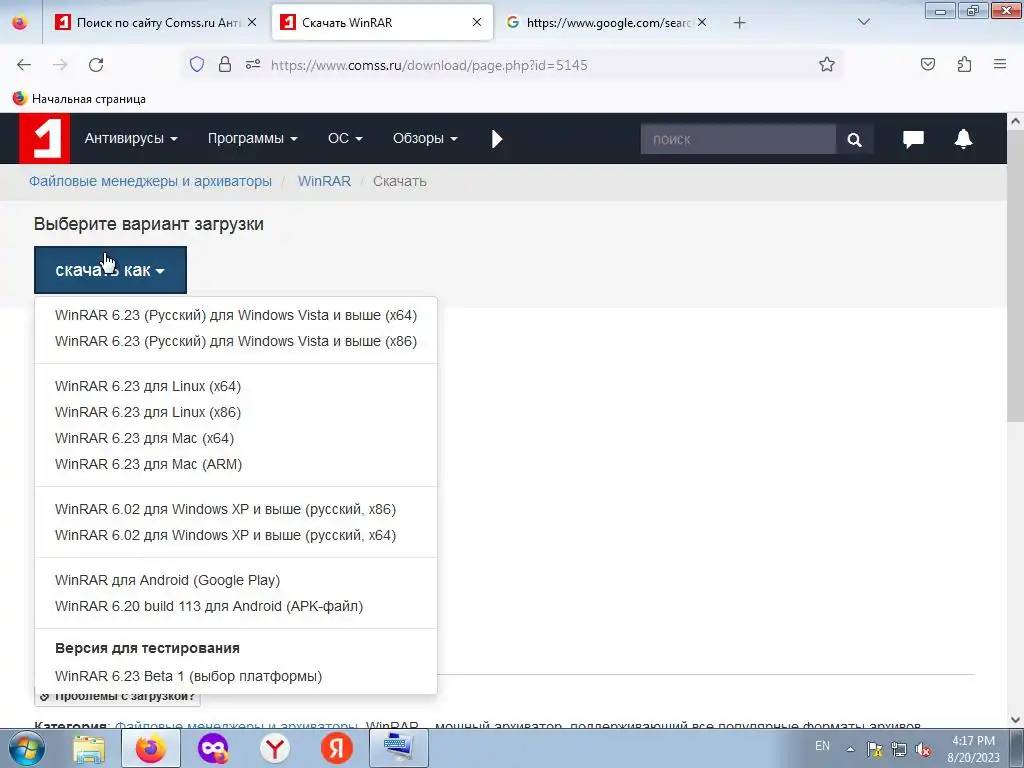Click the browser forward arrow
This screenshot has height=768, width=1024.
60,65
